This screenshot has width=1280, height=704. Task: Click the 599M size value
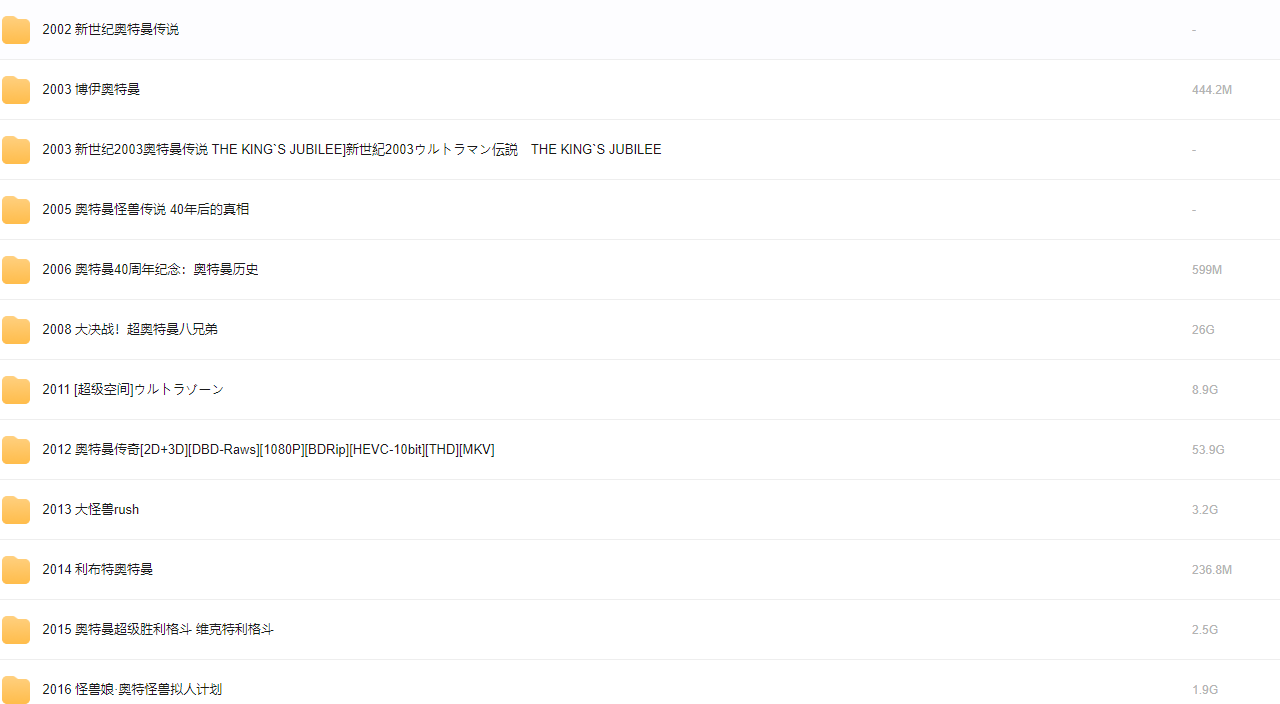click(x=1207, y=270)
